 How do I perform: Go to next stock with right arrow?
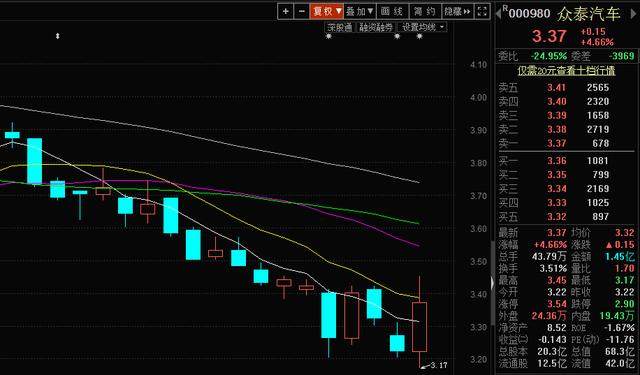click(x=633, y=14)
